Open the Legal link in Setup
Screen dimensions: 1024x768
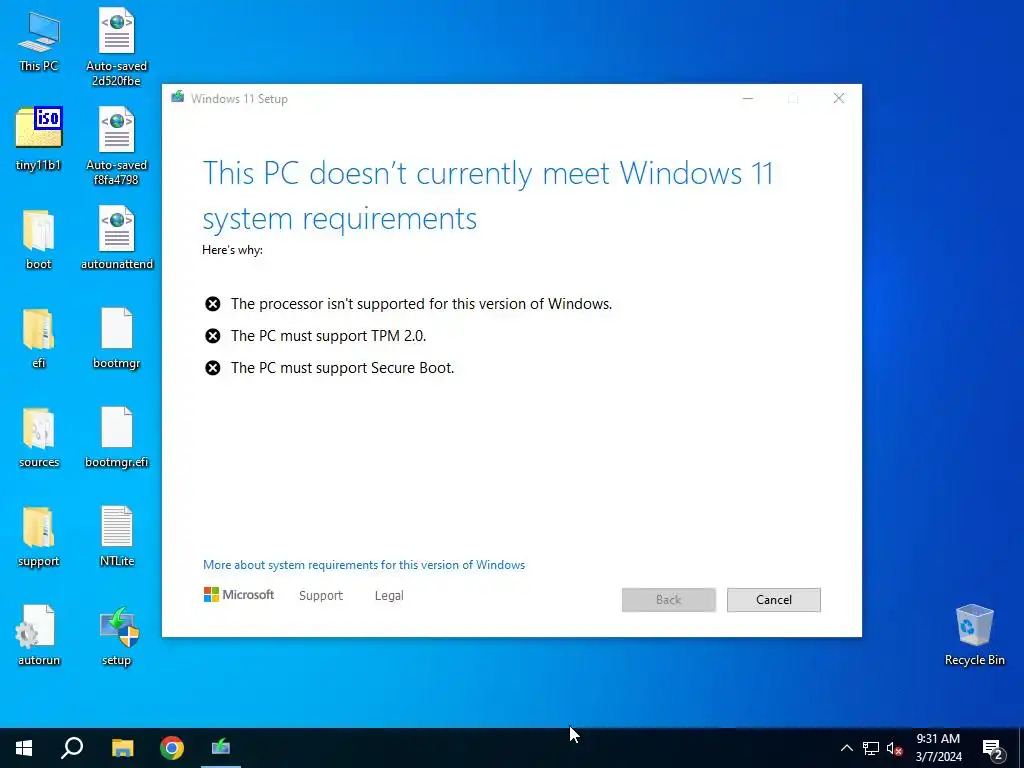pos(389,596)
